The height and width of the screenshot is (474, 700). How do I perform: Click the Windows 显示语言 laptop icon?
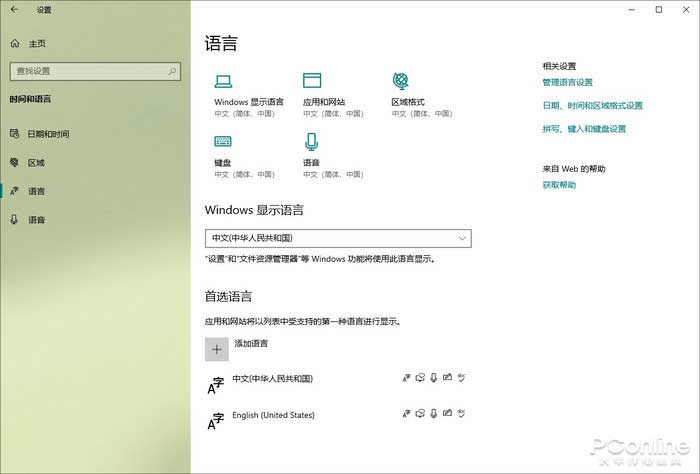[x=223, y=82]
